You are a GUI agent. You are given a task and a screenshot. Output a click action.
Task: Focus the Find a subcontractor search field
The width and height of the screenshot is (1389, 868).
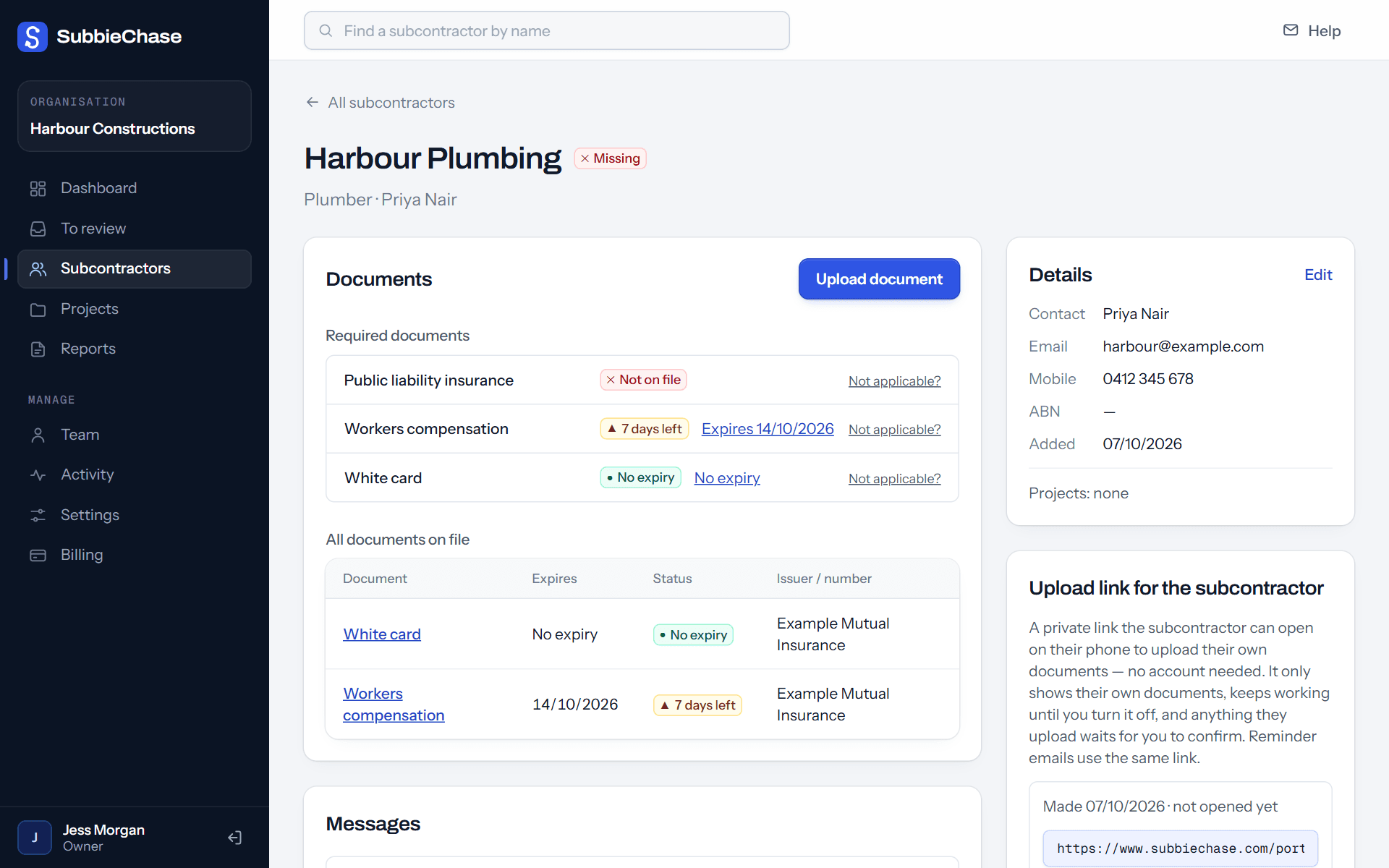[x=547, y=30]
